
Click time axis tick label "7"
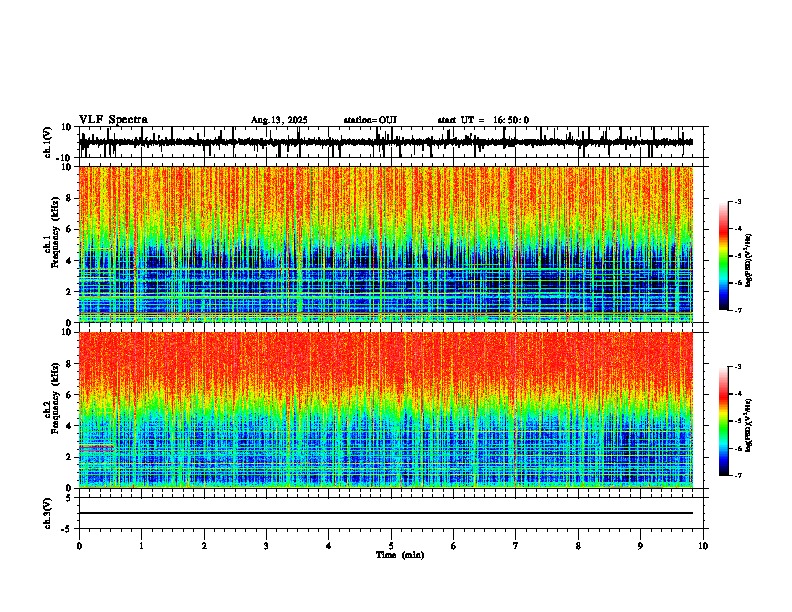click(x=516, y=546)
